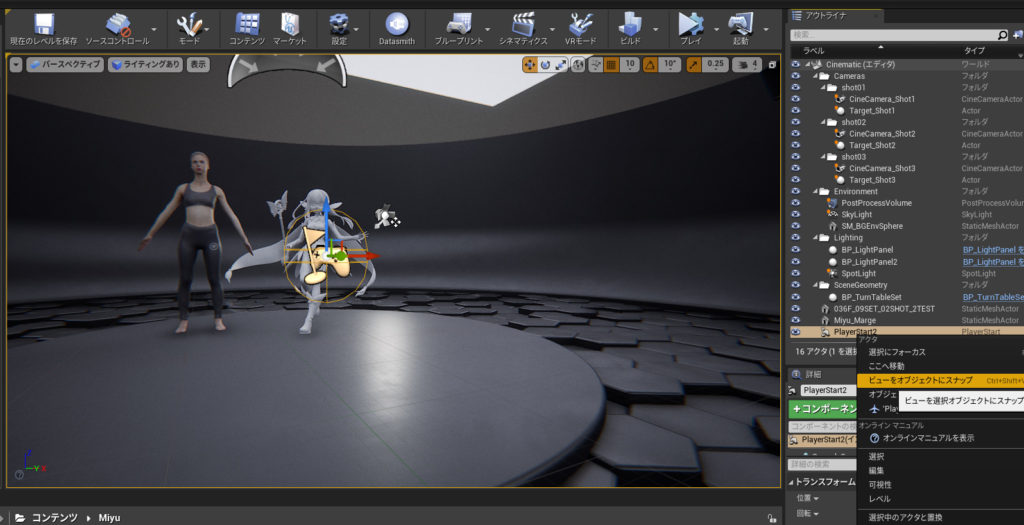Screen dimensions: 1024x525
Task: Open Content (コンテンツ) browser icon
Action: pyautogui.click(x=247, y=24)
